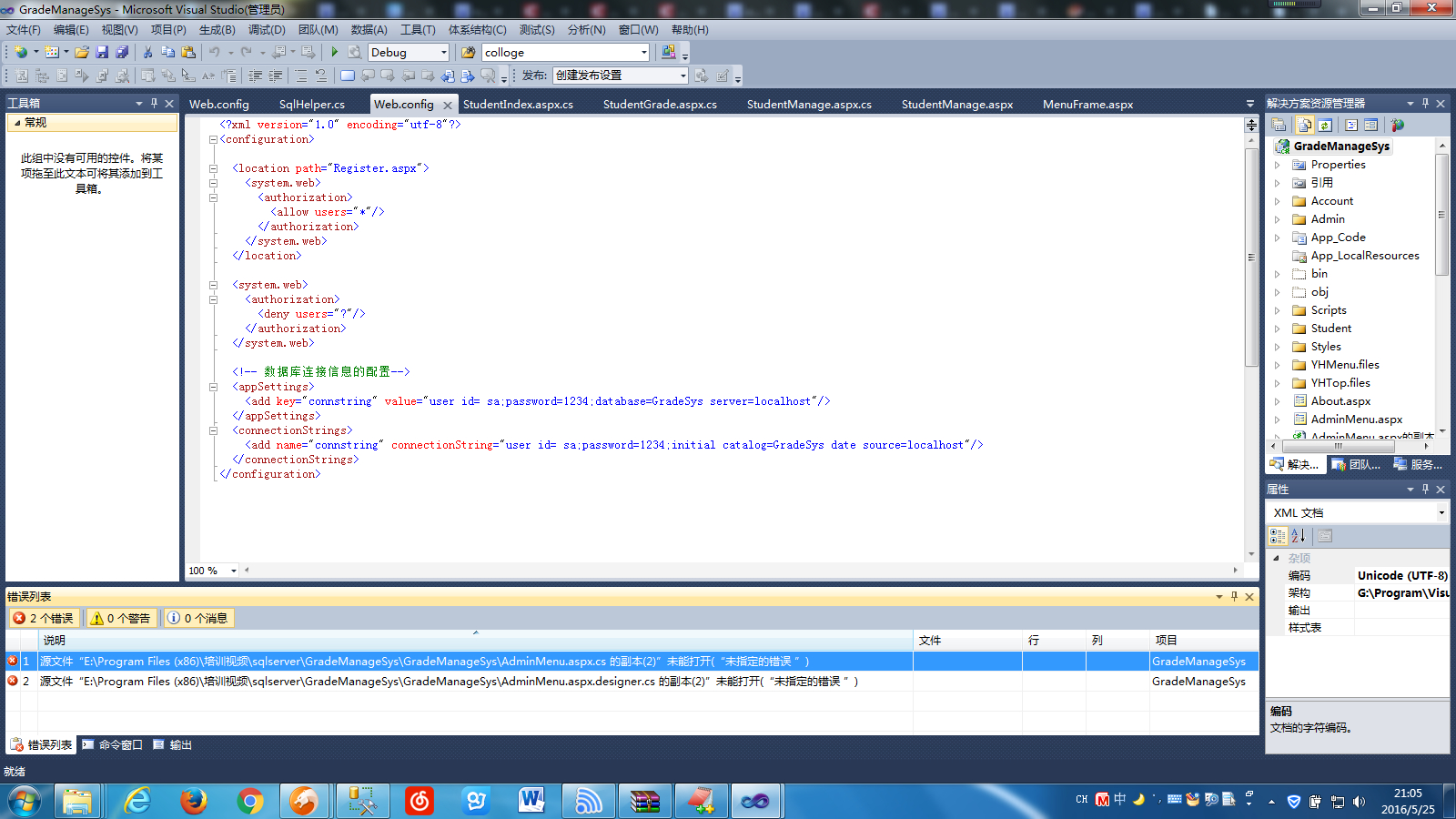Toggle the 0 messages filter button
This screenshot has width=1456, height=819.
tap(197, 618)
